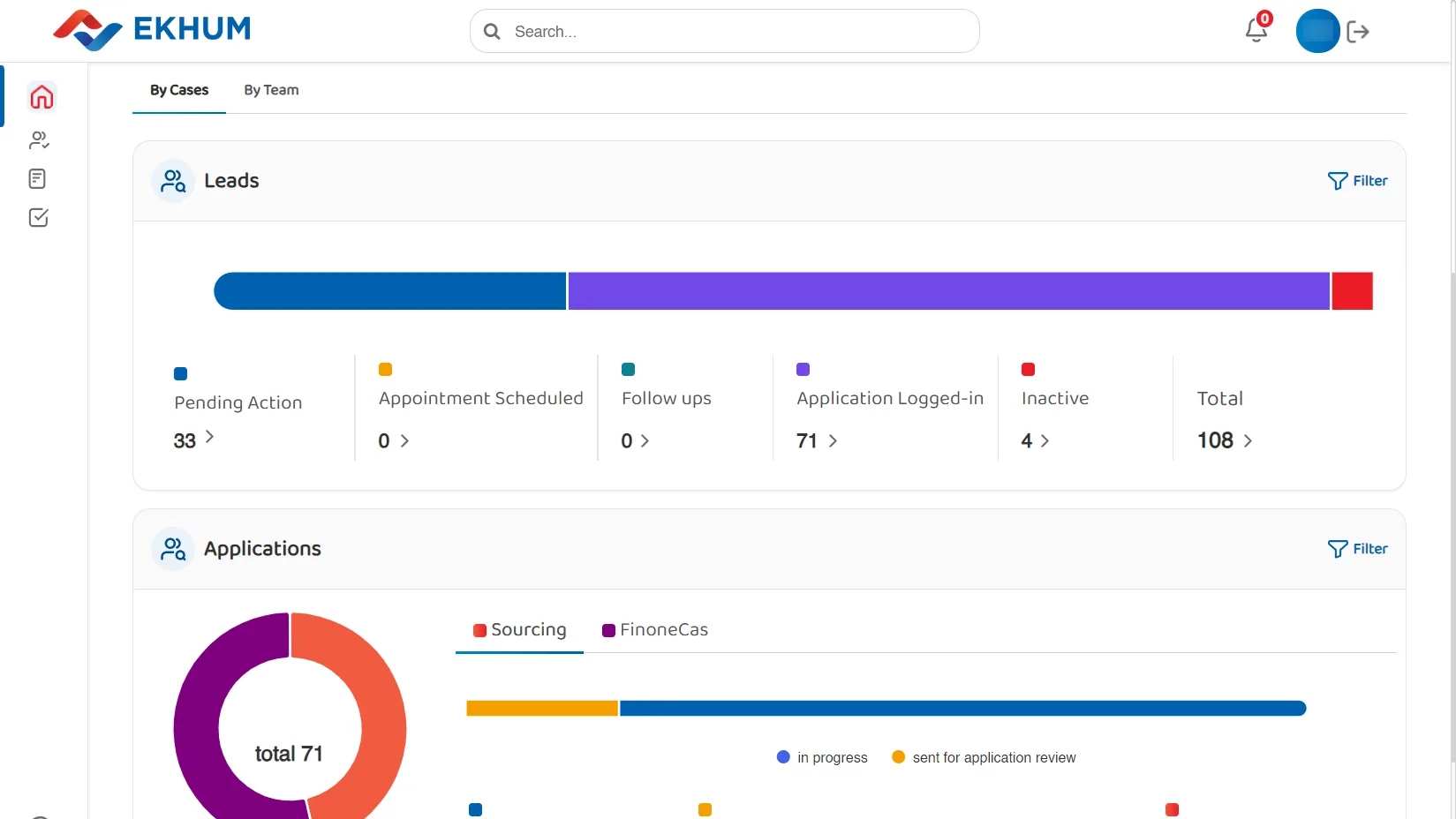1456x819 pixels.
Task: Click the 'Appointment Scheduled' label
Action: point(481,398)
